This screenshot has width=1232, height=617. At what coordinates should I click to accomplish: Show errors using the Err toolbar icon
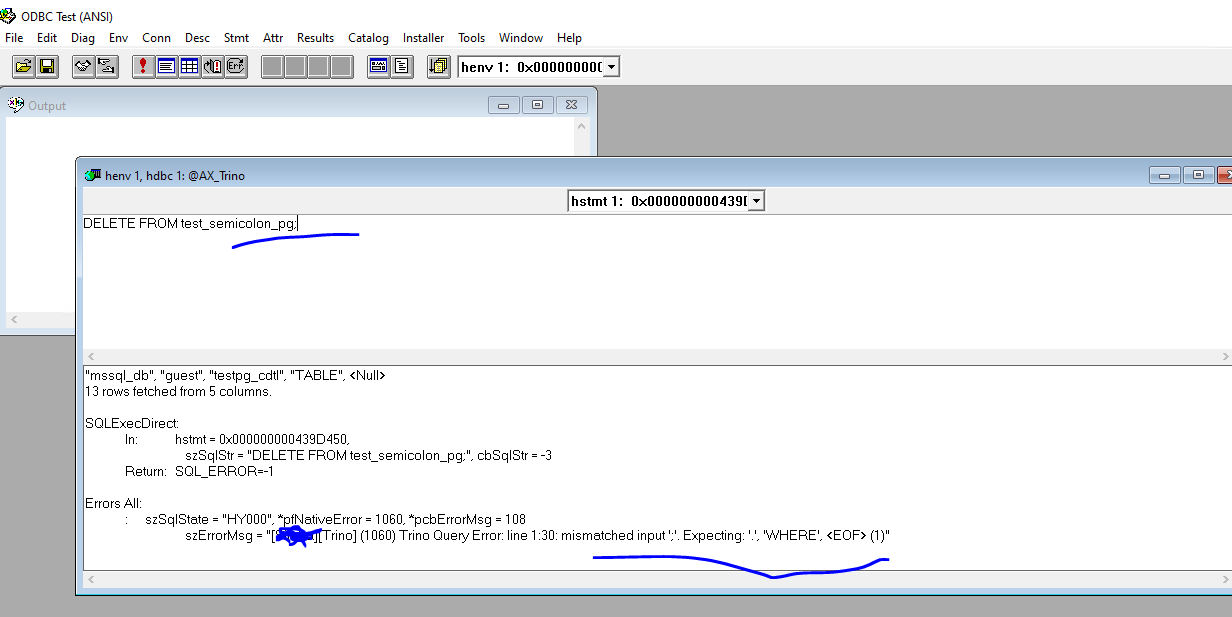pyautogui.click(x=235, y=66)
